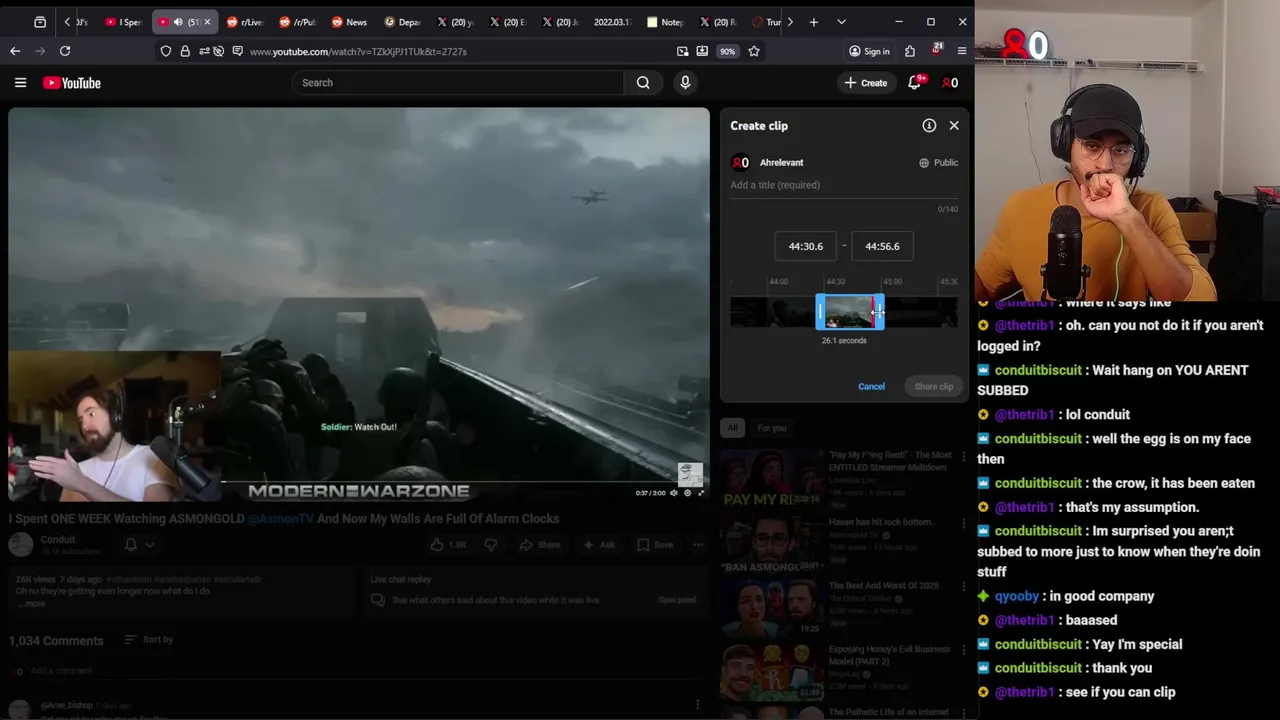
Task: Click the clip right trim handle
Action: coord(878,312)
